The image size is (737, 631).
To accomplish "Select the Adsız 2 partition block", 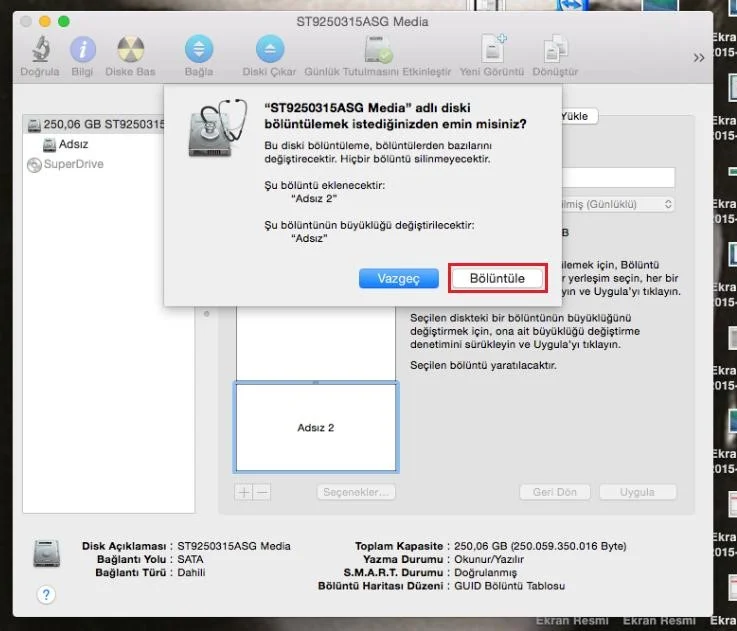I will pyautogui.click(x=316, y=427).
